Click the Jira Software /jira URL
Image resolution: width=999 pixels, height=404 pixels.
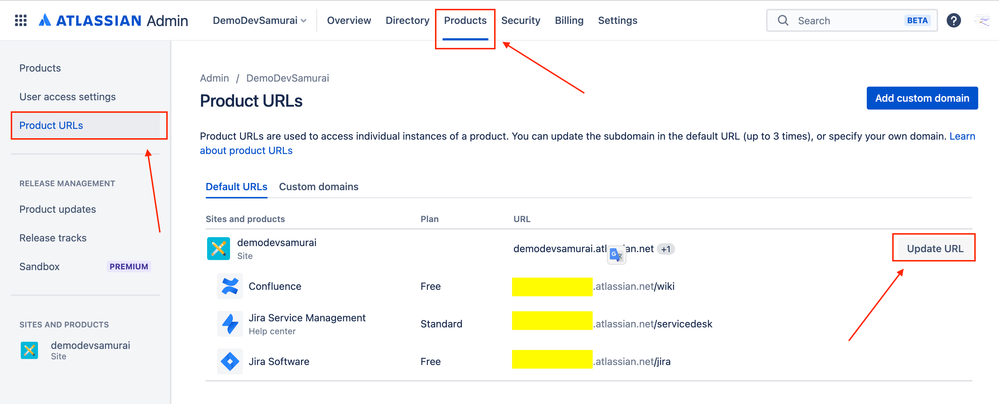tap(591, 361)
